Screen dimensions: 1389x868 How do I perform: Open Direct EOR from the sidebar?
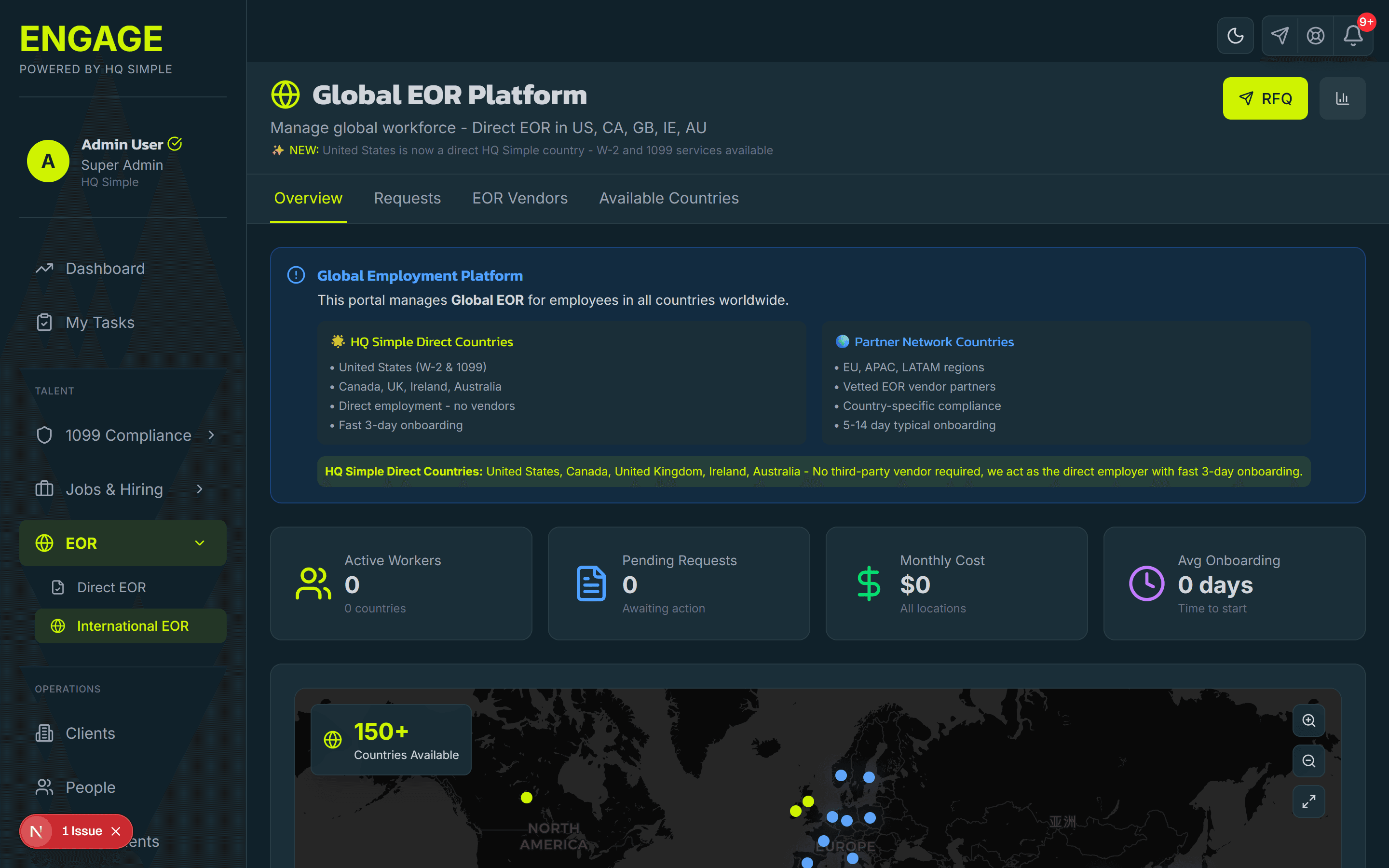coord(112,587)
